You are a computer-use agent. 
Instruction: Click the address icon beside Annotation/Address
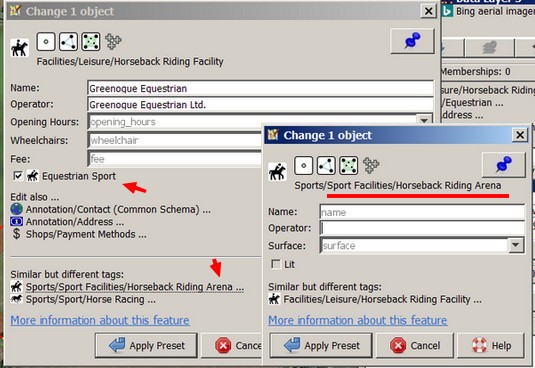[16, 222]
